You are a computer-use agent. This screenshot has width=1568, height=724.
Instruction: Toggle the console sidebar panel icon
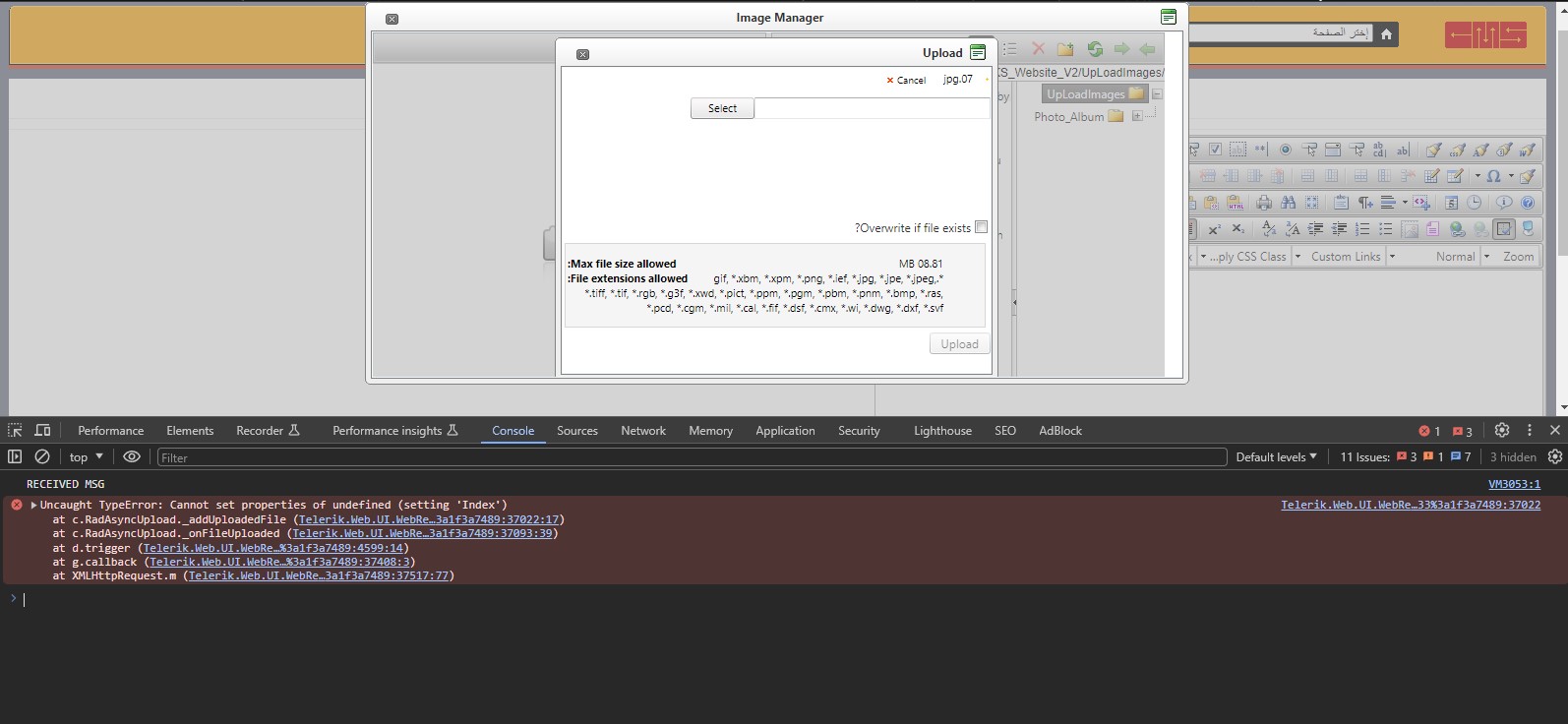click(15, 456)
